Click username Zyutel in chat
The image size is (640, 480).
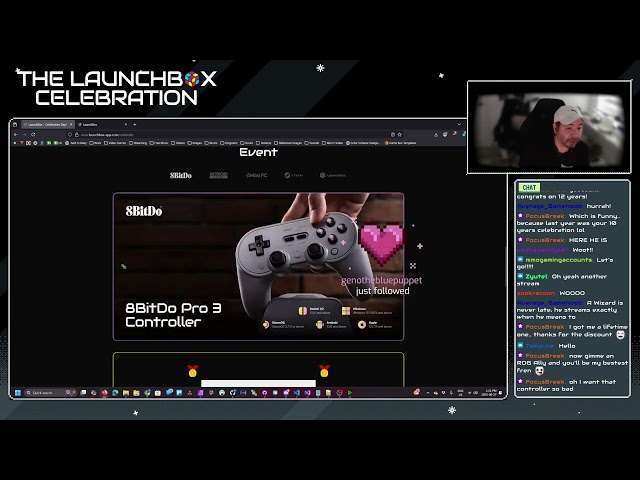536,277
